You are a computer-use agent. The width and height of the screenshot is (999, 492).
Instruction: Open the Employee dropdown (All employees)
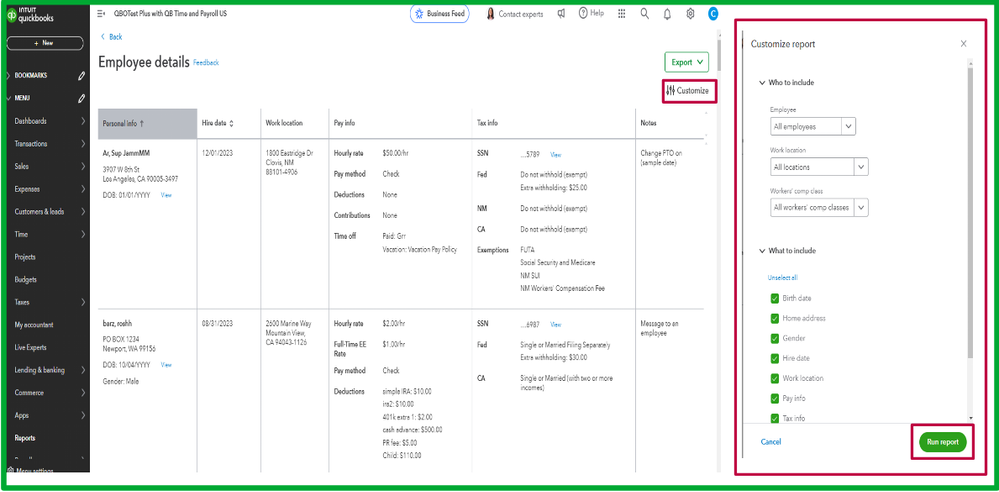(813, 126)
